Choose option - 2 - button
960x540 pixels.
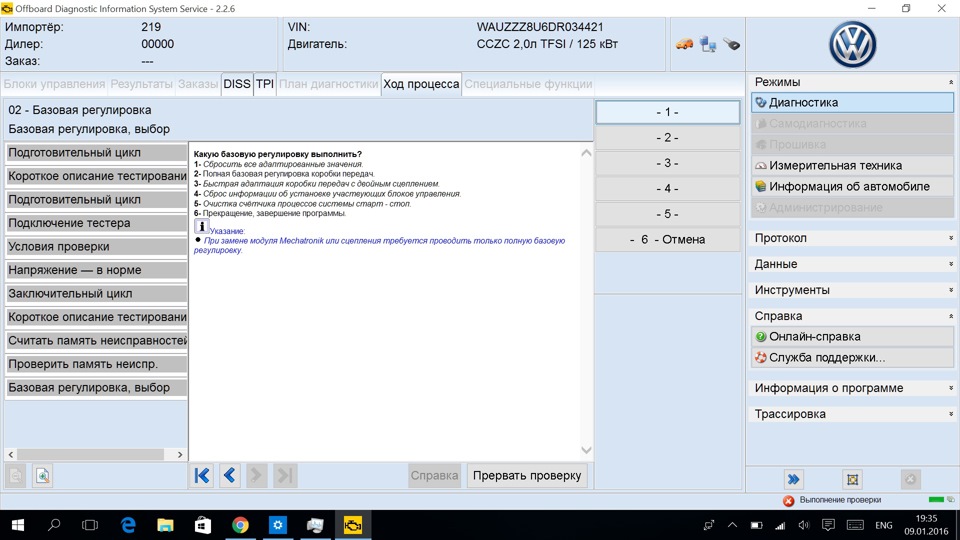pos(667,138)
